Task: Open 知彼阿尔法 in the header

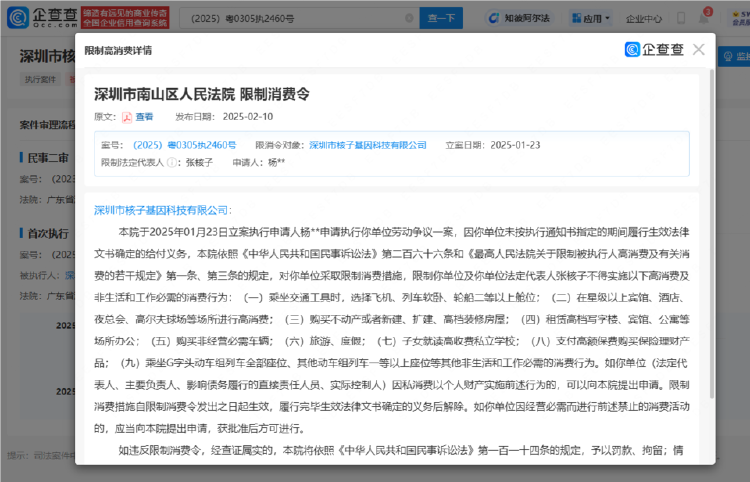Action: pos(519,18)
